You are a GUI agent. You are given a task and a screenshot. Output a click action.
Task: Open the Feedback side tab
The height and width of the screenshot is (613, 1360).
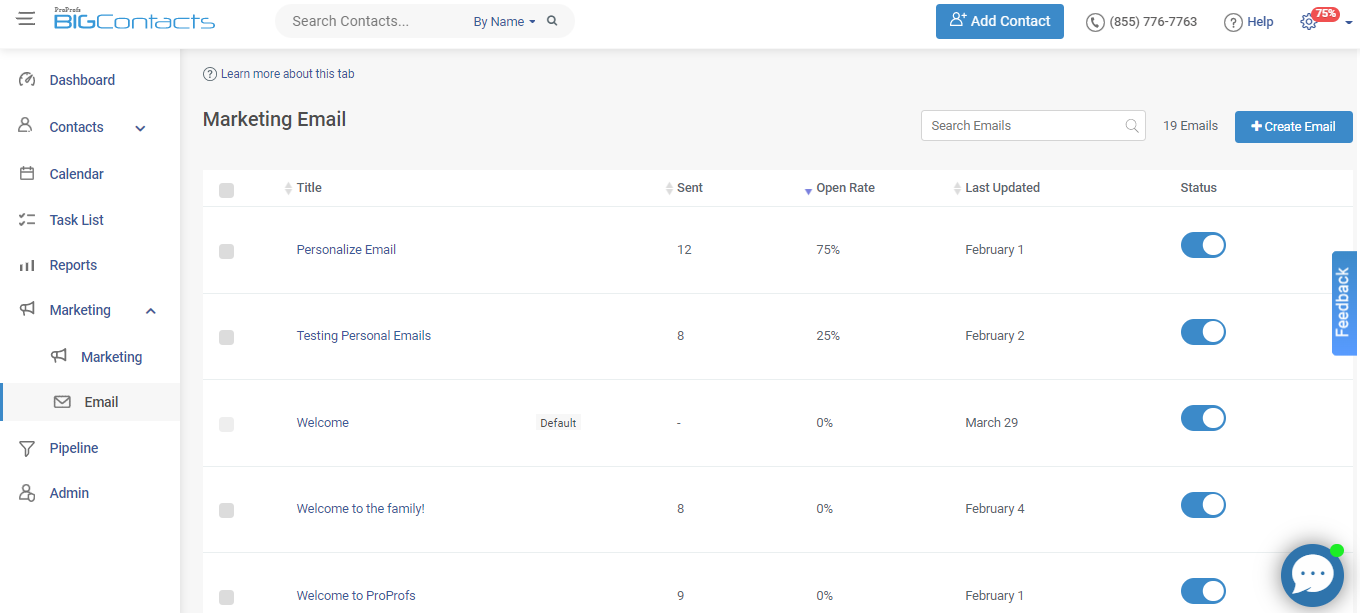tap(1344, 303)
